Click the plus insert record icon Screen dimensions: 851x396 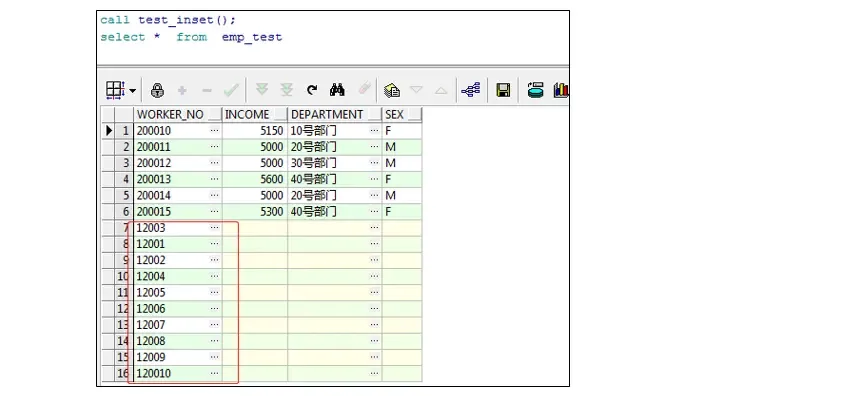[182, 91]
